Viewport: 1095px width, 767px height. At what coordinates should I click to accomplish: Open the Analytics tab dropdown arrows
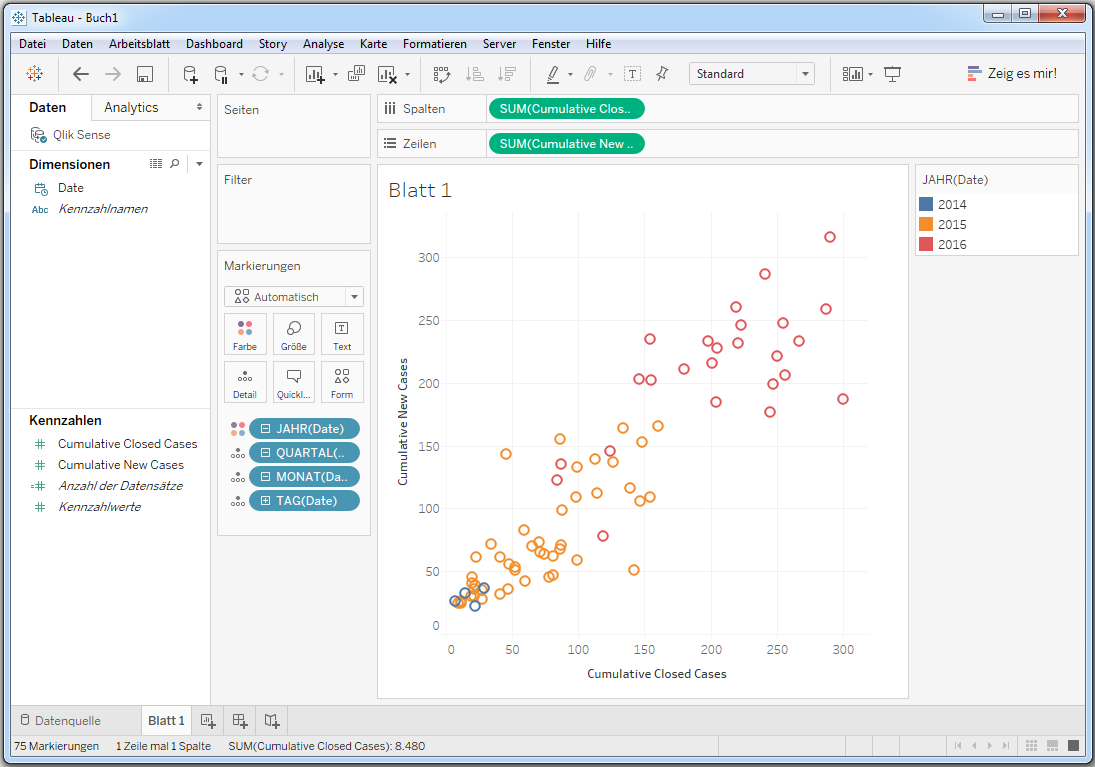point(199,107)
